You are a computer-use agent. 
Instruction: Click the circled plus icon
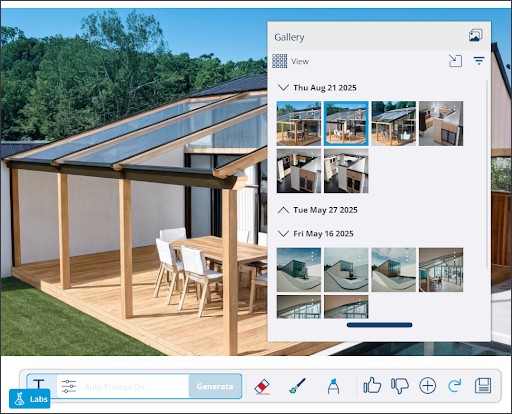pos(427,386)
